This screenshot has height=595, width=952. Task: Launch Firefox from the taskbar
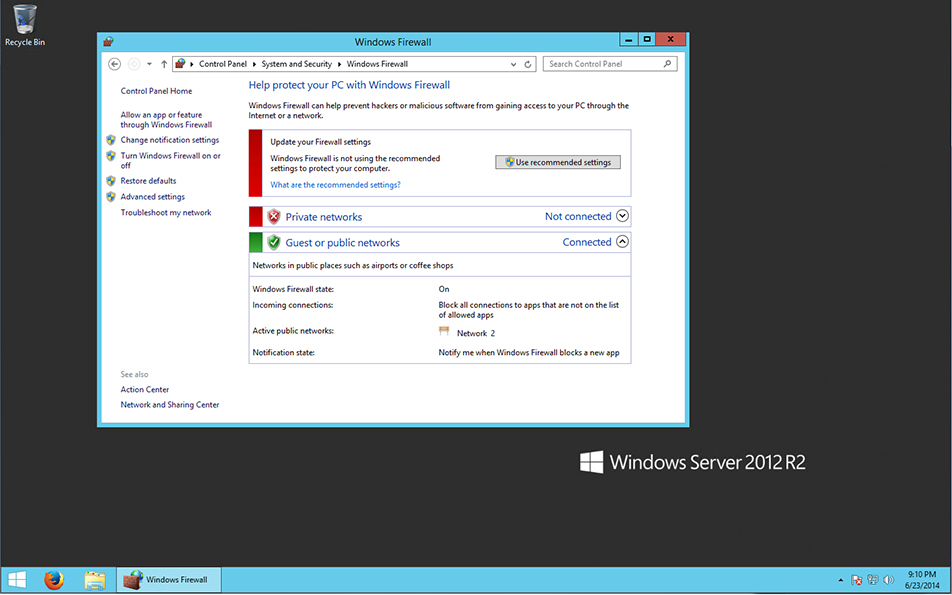tap(54, 580)
